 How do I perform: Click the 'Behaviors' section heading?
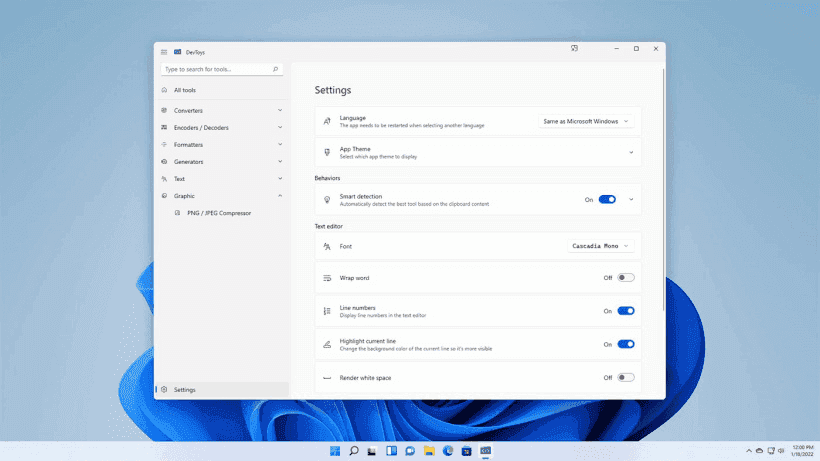(327, 178)
